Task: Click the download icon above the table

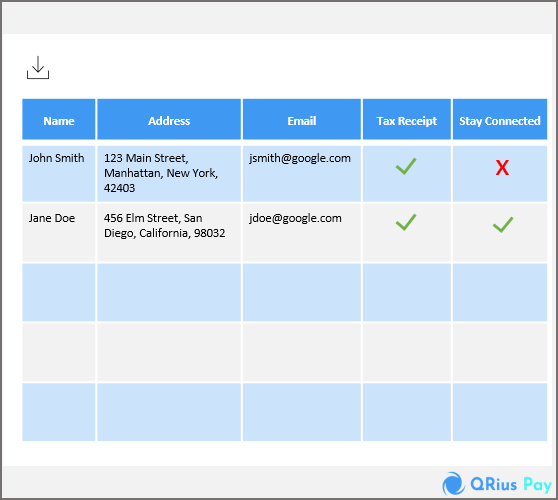Action: tap(38, 67)
